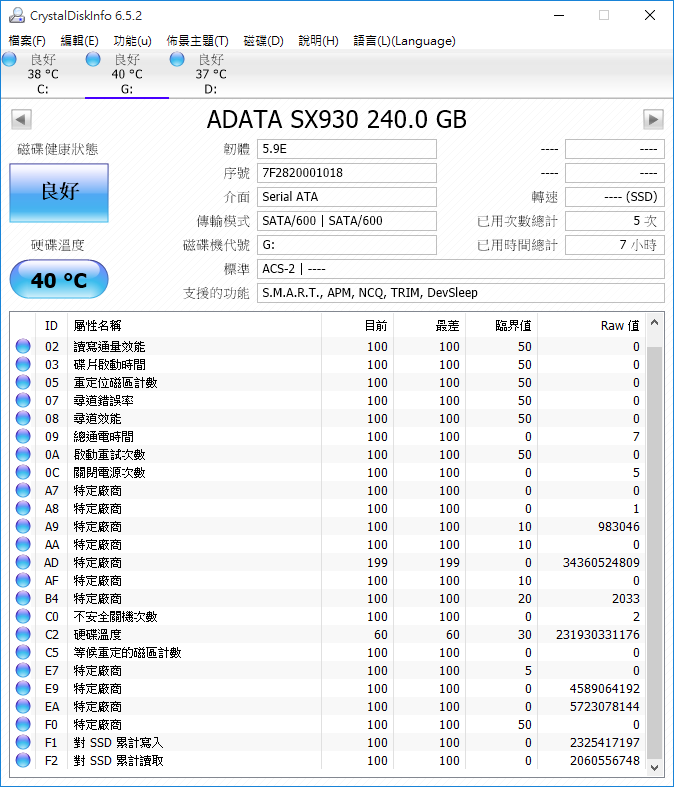Click status icon for attribute 0C
The width and height of the screenshot is (674, 787).
click(23, 472)
